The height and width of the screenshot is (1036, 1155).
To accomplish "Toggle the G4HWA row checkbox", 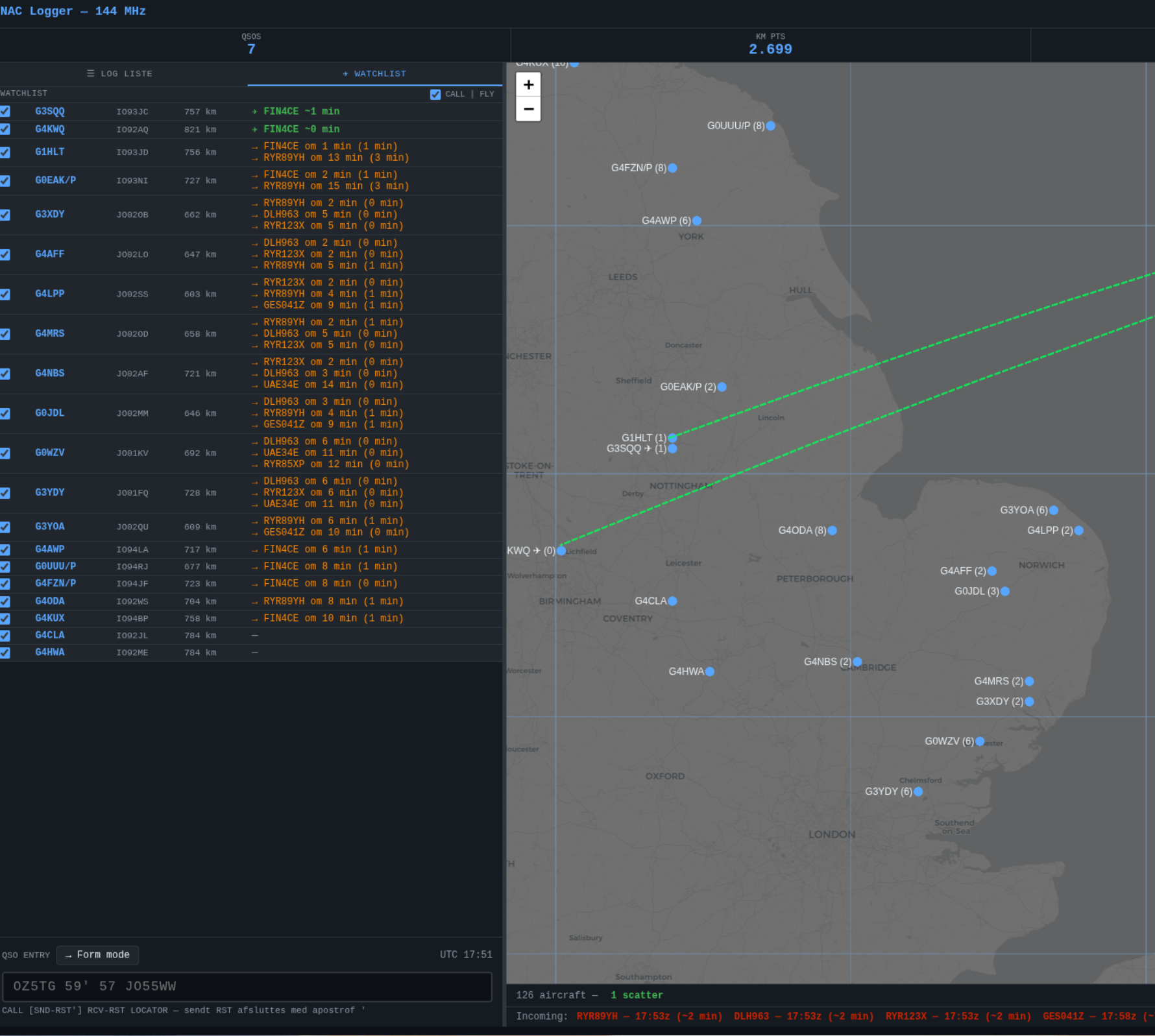I will coord(5,653).
